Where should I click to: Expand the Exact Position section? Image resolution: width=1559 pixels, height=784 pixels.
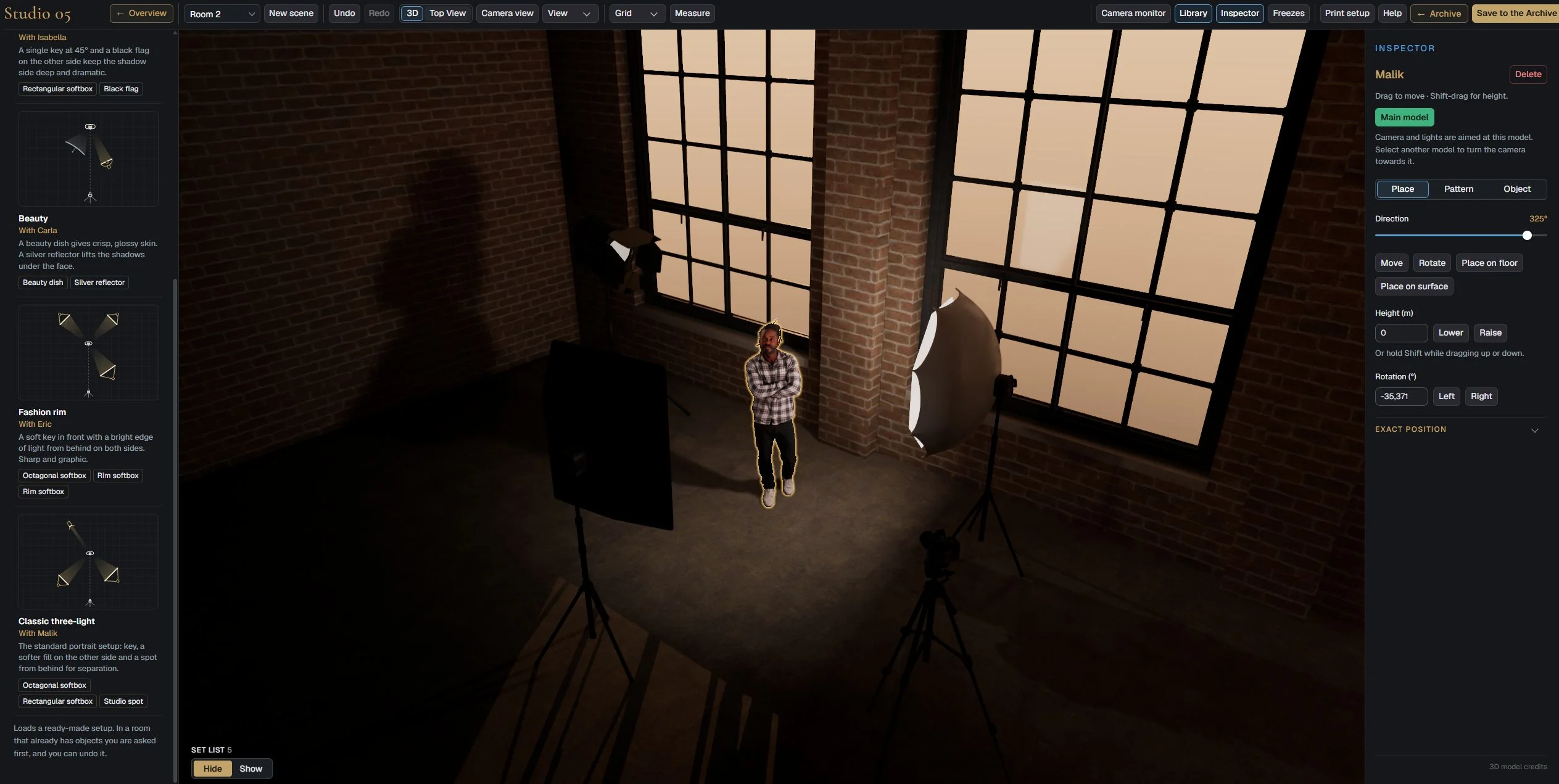click(1460, 429)
